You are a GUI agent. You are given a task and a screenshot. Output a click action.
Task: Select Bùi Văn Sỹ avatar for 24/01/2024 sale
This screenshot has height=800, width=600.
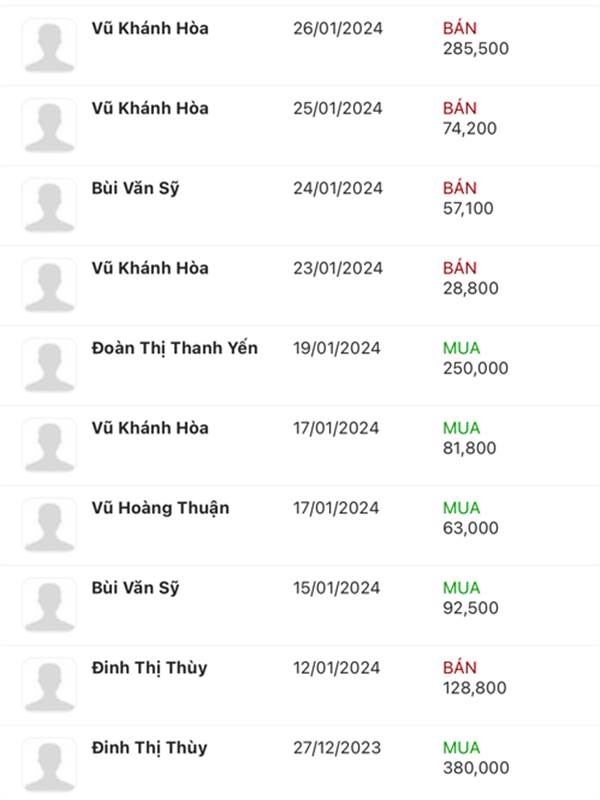click(49, 205)
